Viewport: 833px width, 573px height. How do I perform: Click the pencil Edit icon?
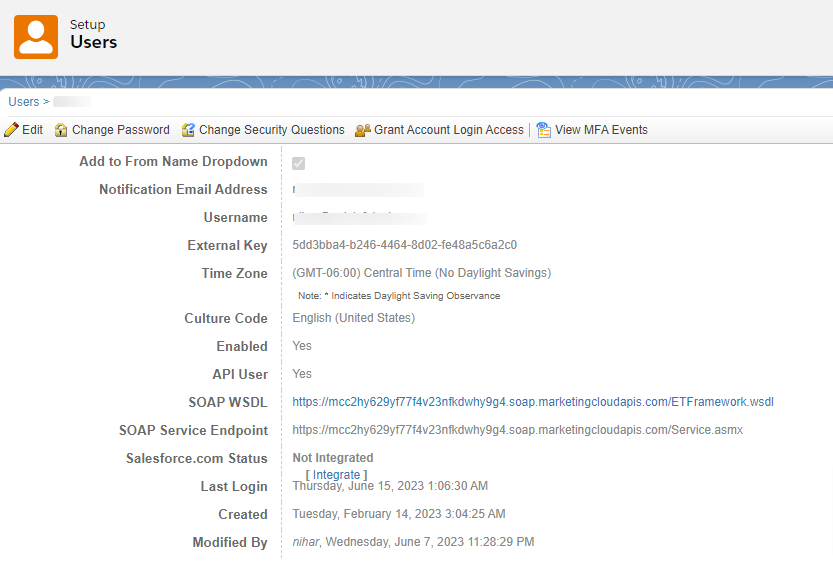[11, 130]
